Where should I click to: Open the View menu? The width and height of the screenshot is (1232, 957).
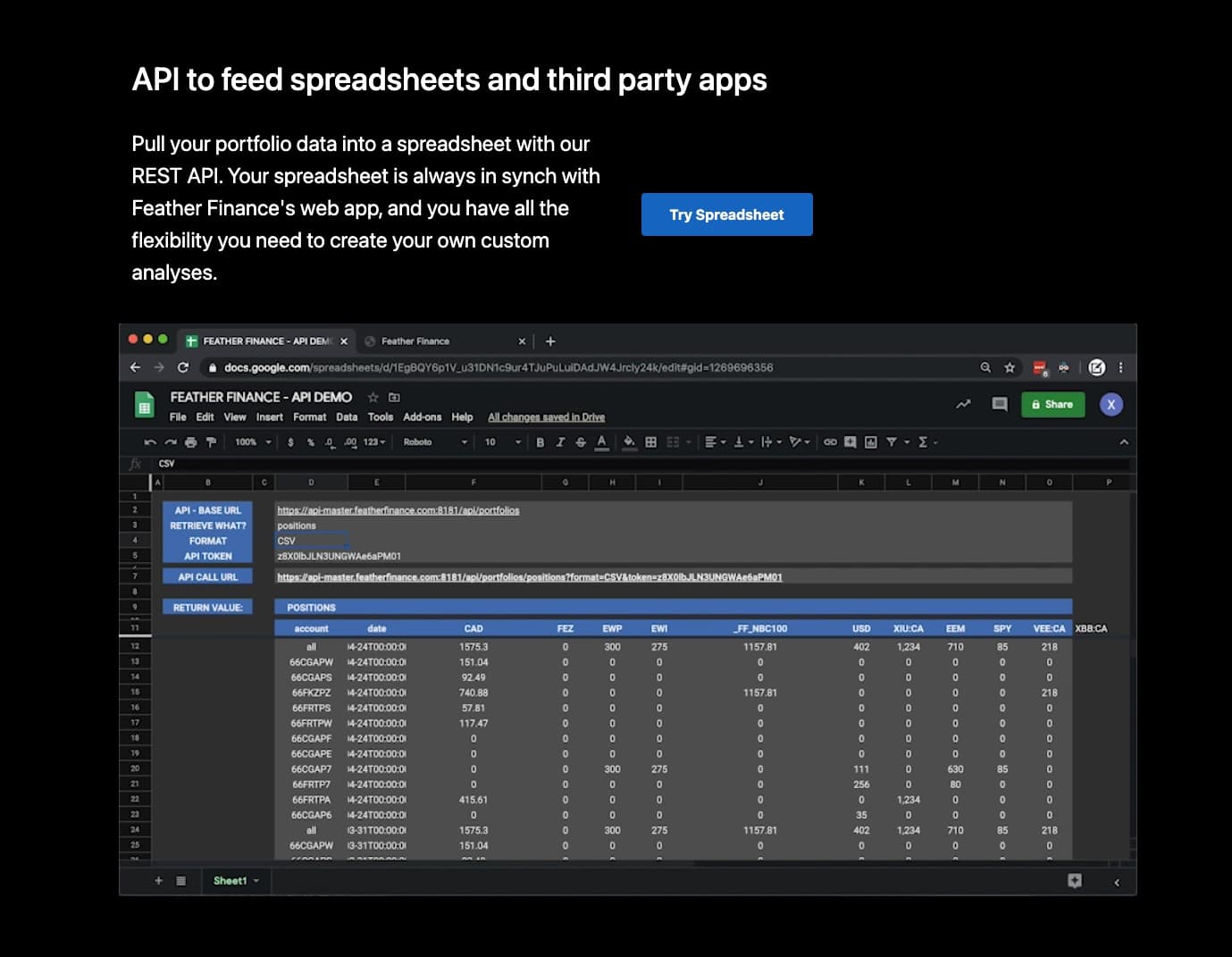tap(235, 417)
